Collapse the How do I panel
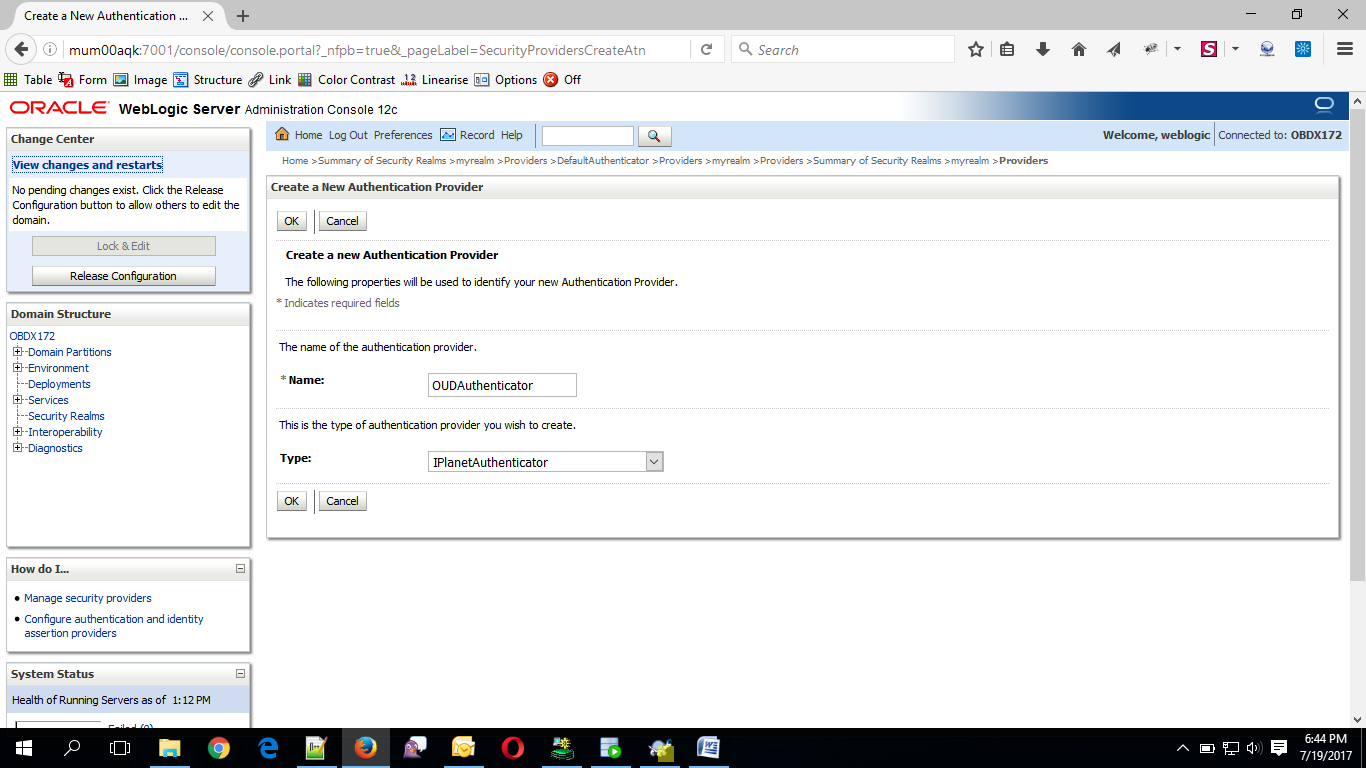This screenshot has height=768, width=1366. (x=240, y=568)
